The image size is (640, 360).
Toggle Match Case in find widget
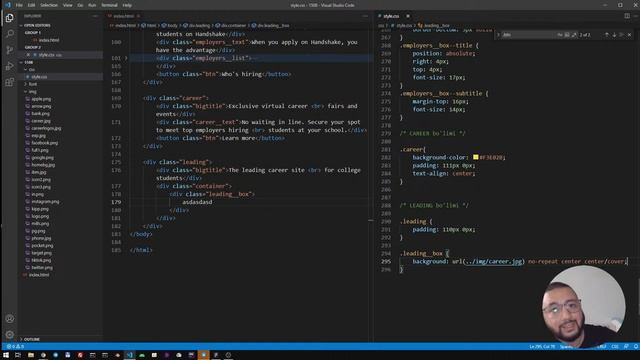560,35
